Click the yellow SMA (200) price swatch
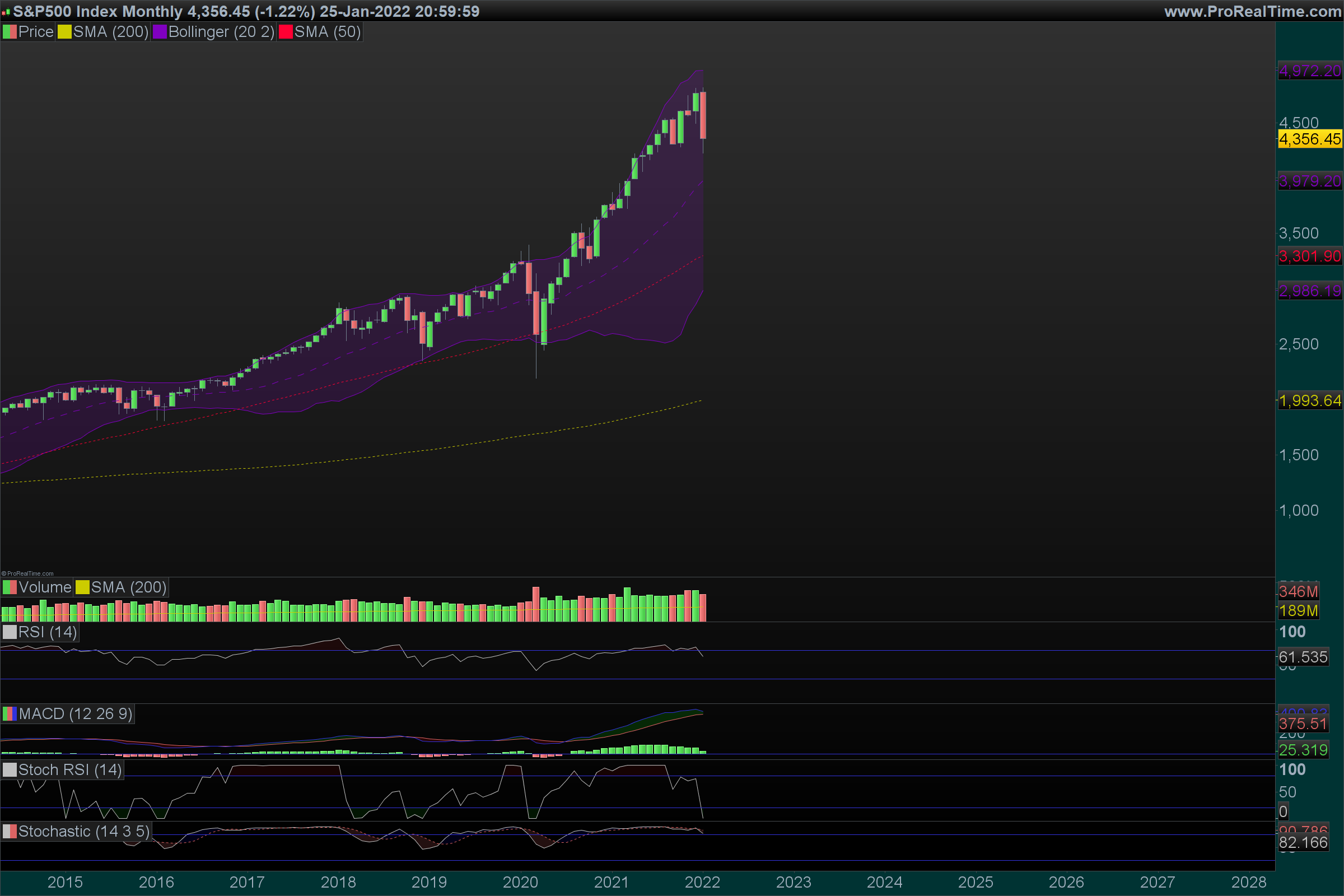The image size is (1344, 896). [x=64, y=32]
